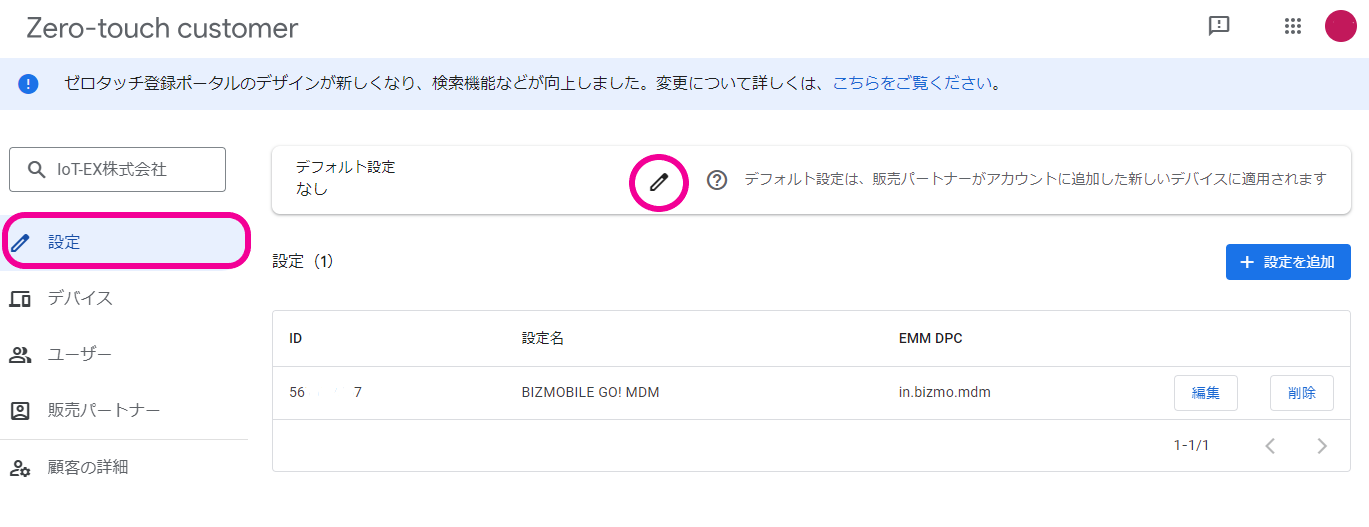The image size is (1369, 527).
Task: Open the こちらをご覧ください link
Action: coord(912,83)
